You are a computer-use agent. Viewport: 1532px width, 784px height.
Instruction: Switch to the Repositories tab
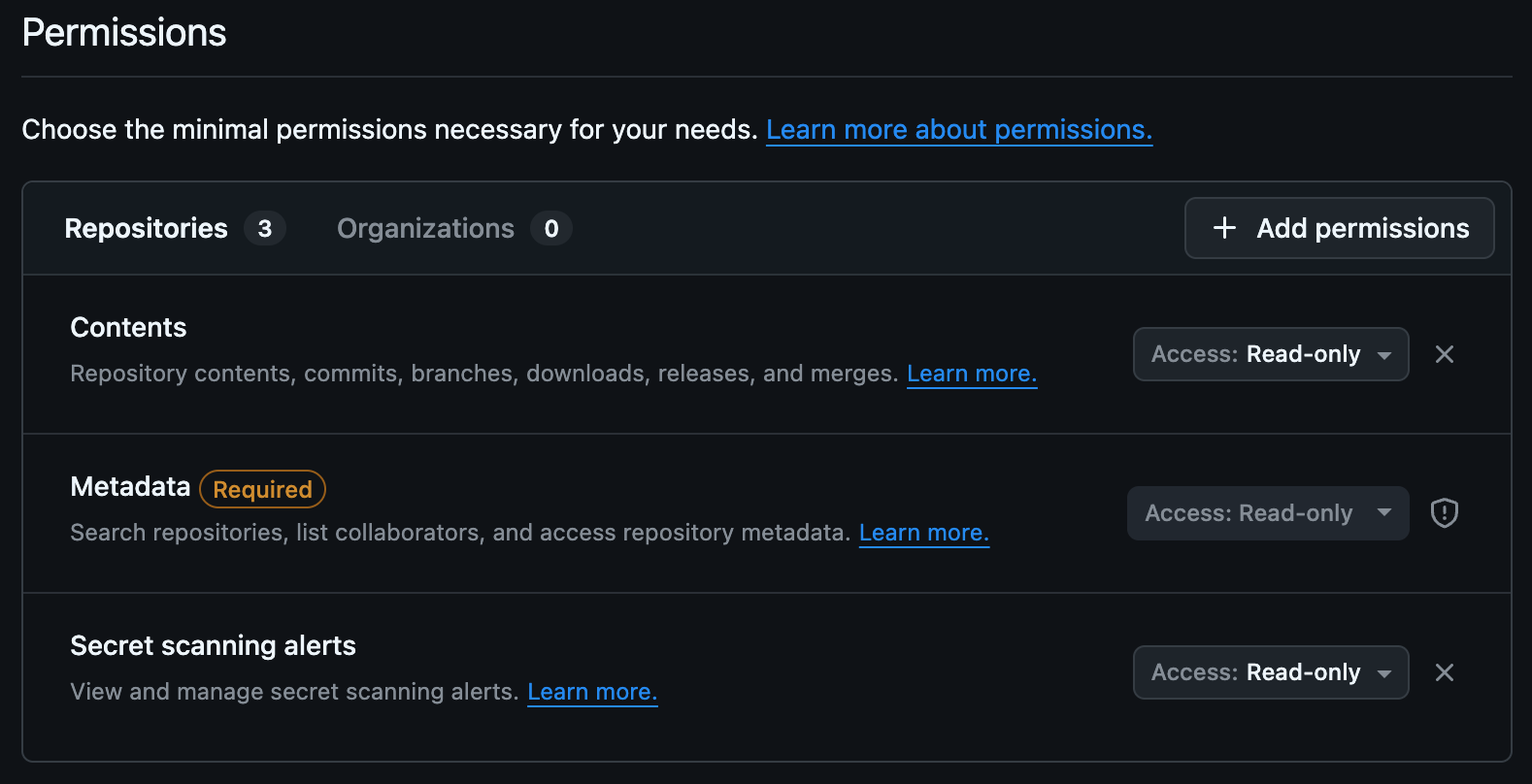coord(146,228)
